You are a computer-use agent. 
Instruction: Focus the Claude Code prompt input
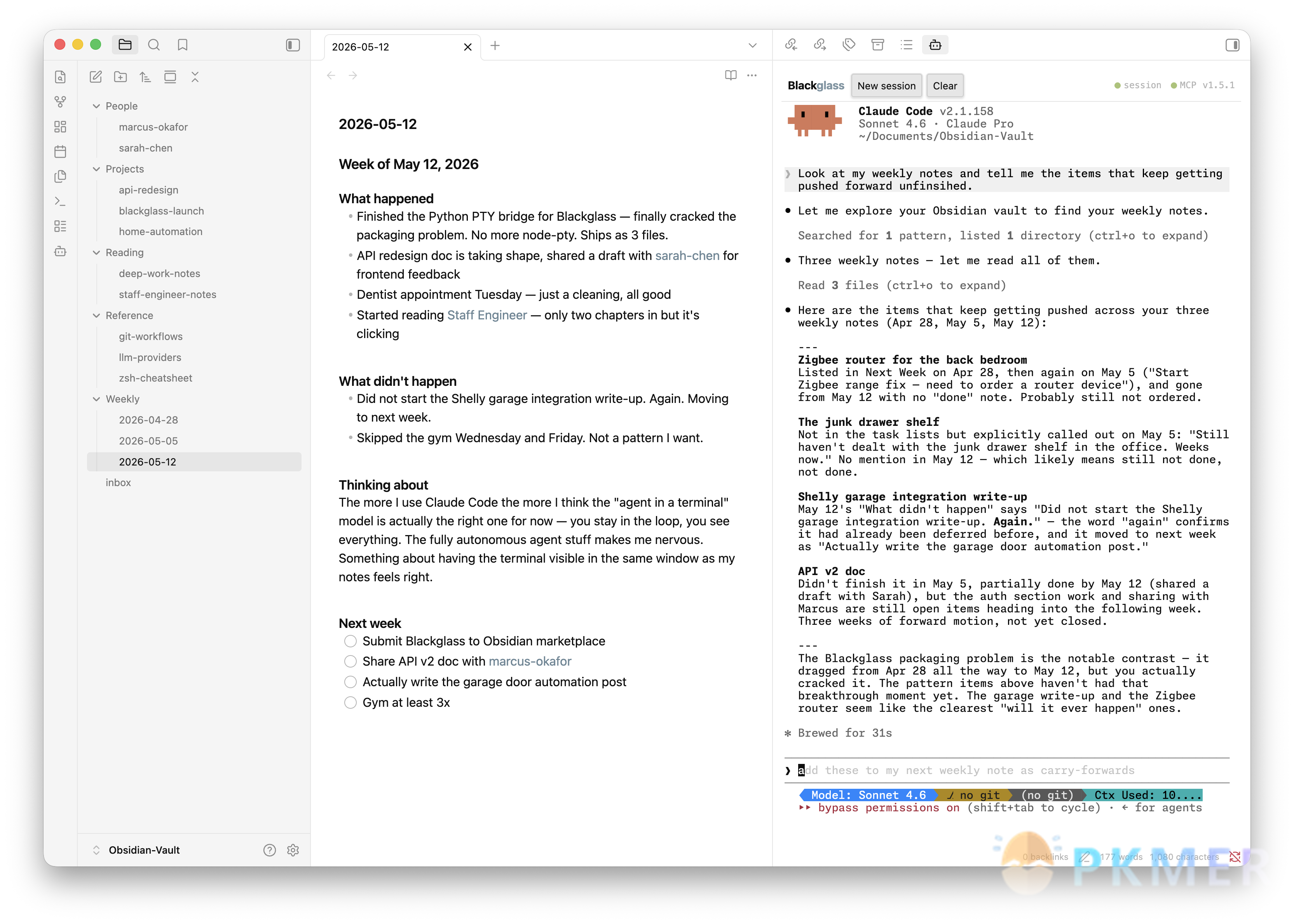[x=1006, y=771]
